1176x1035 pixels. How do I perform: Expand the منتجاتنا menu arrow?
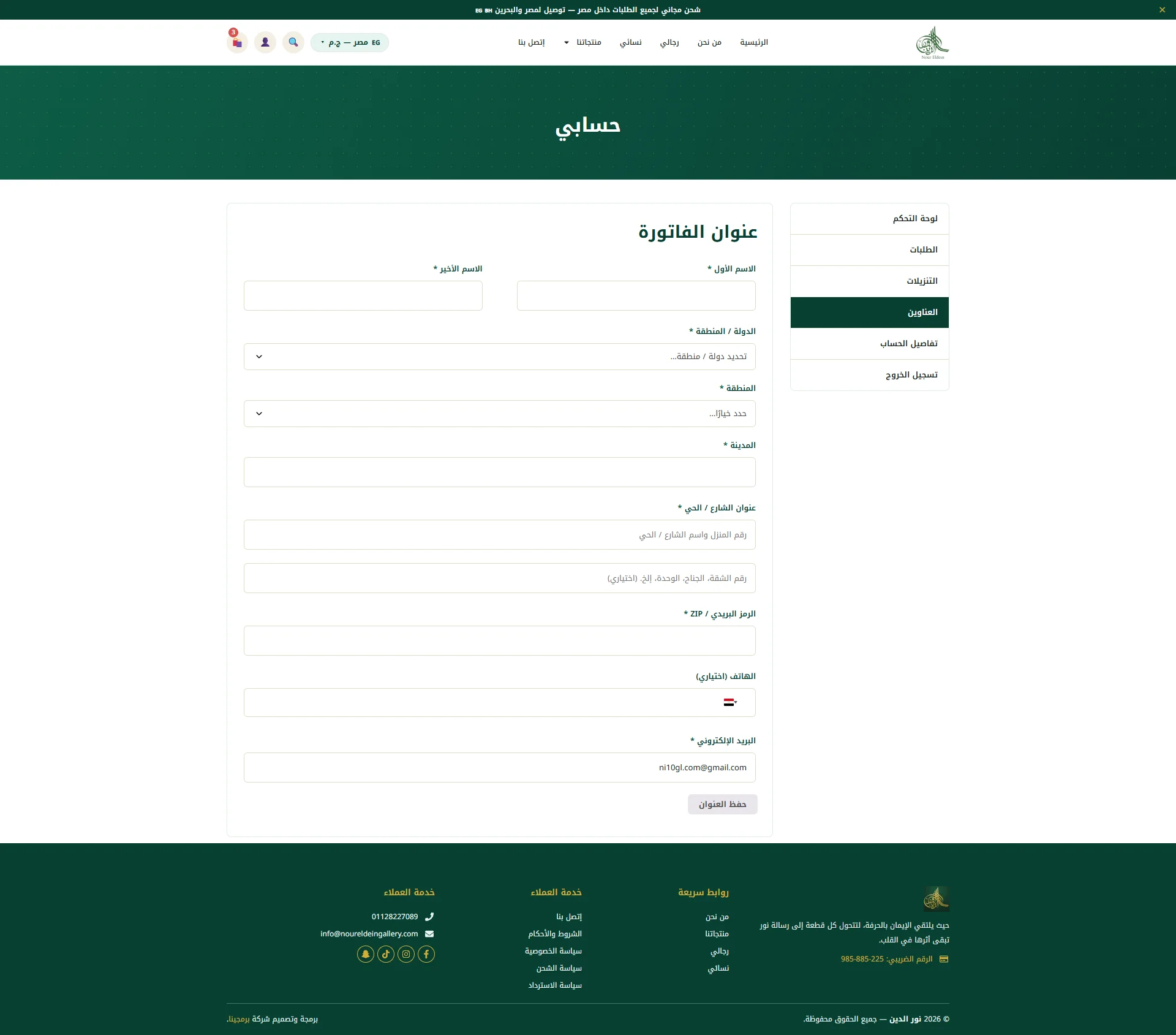coord(567,42)
